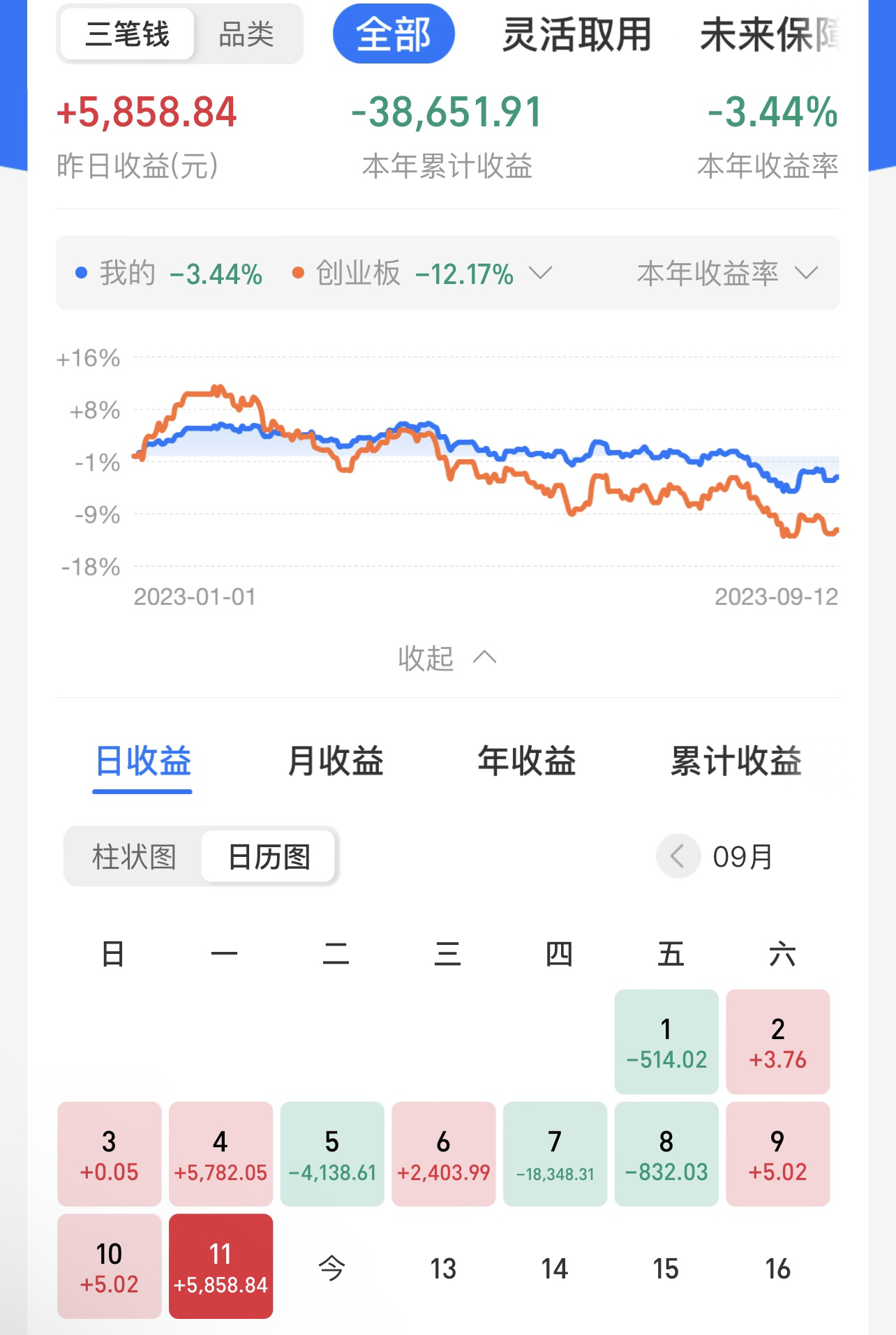Click the blue 我的 legend dot
896x1335 pixels.
81,273
